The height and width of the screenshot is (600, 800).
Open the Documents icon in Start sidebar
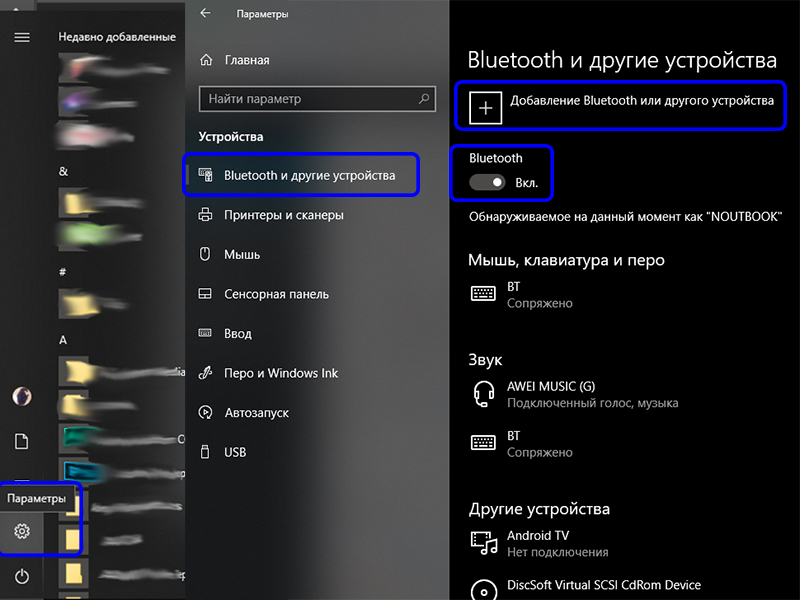click(22, 441)
